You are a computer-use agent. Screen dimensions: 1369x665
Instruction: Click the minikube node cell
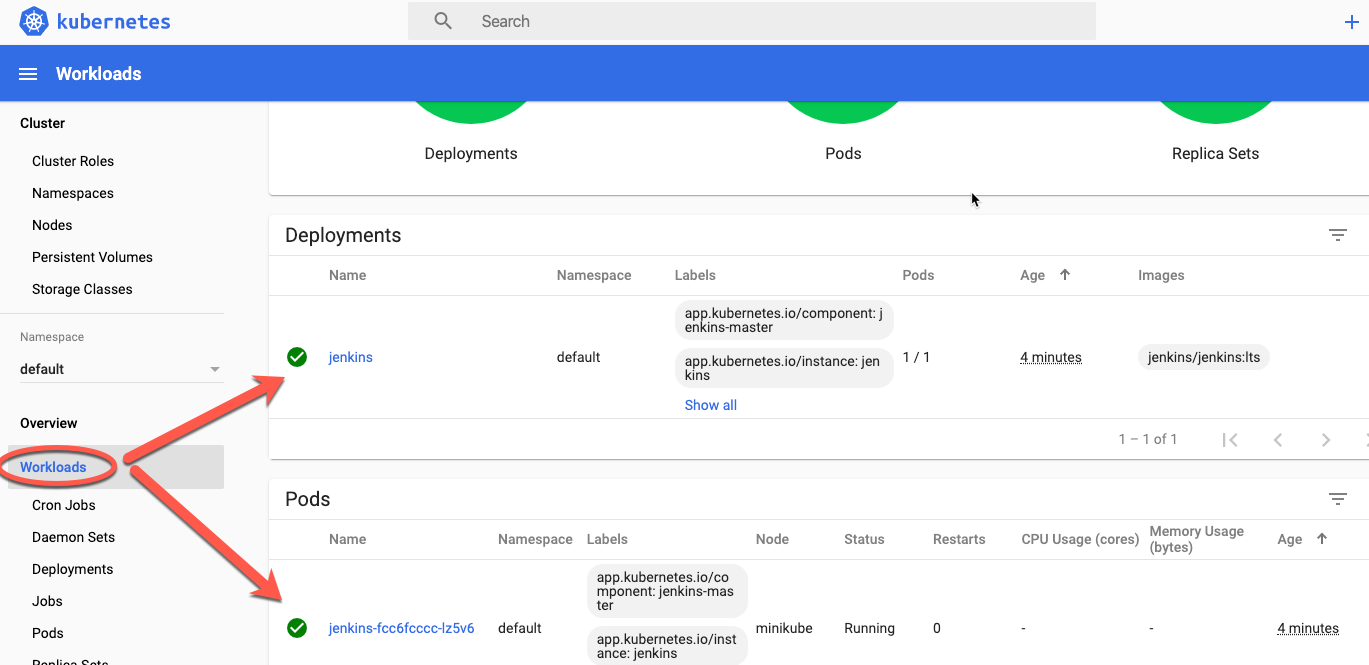[784, 628]
